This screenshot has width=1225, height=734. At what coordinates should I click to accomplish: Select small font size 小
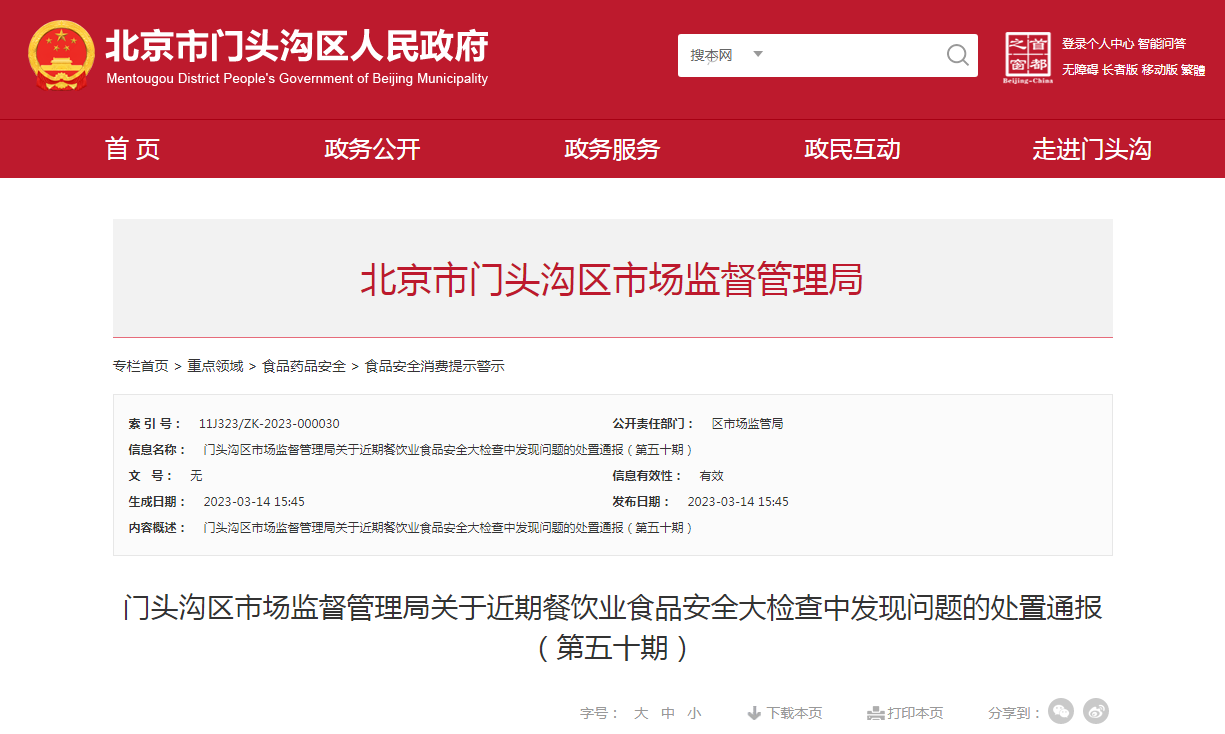[694, 713]
